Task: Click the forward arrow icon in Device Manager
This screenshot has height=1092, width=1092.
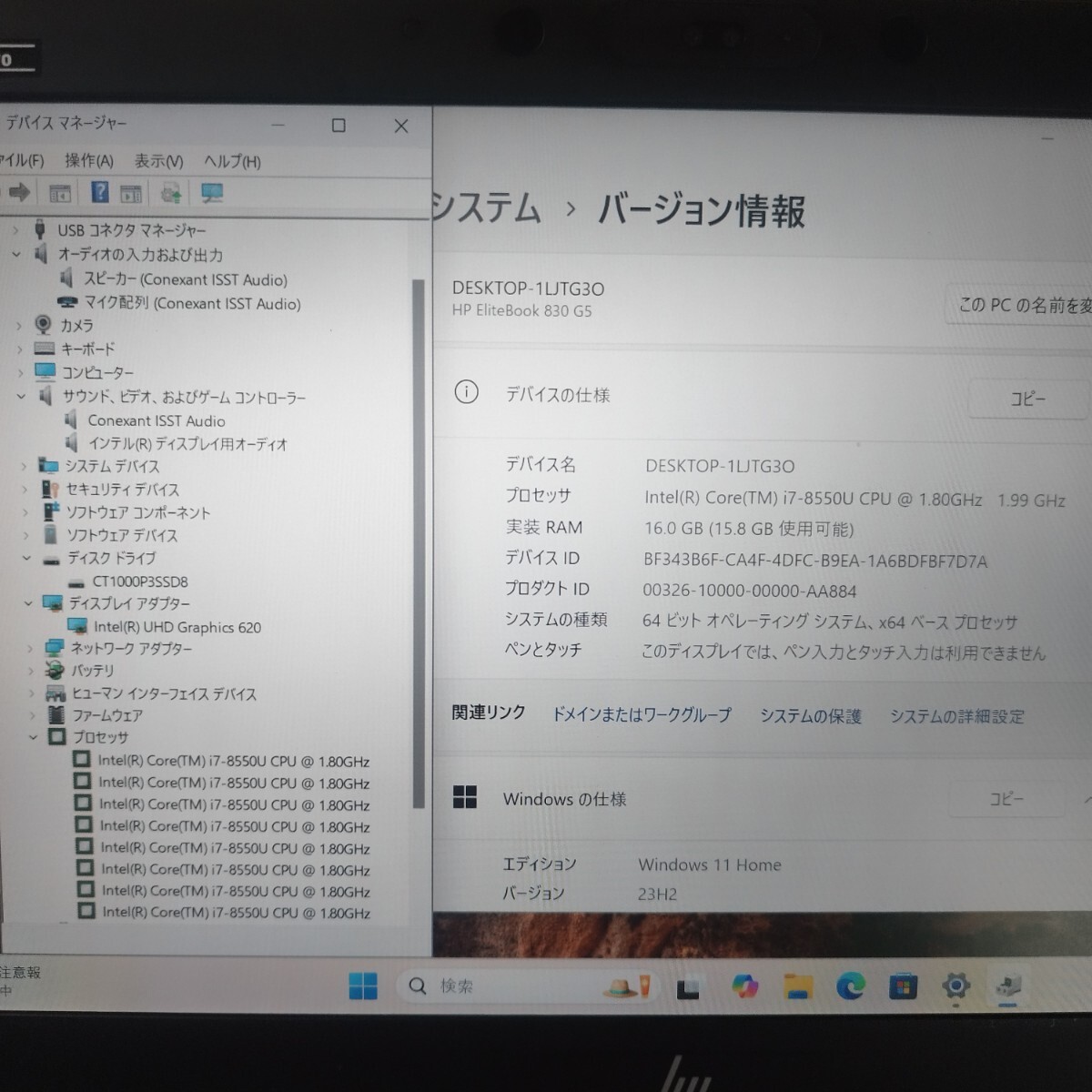Action: tap(18, 192)
